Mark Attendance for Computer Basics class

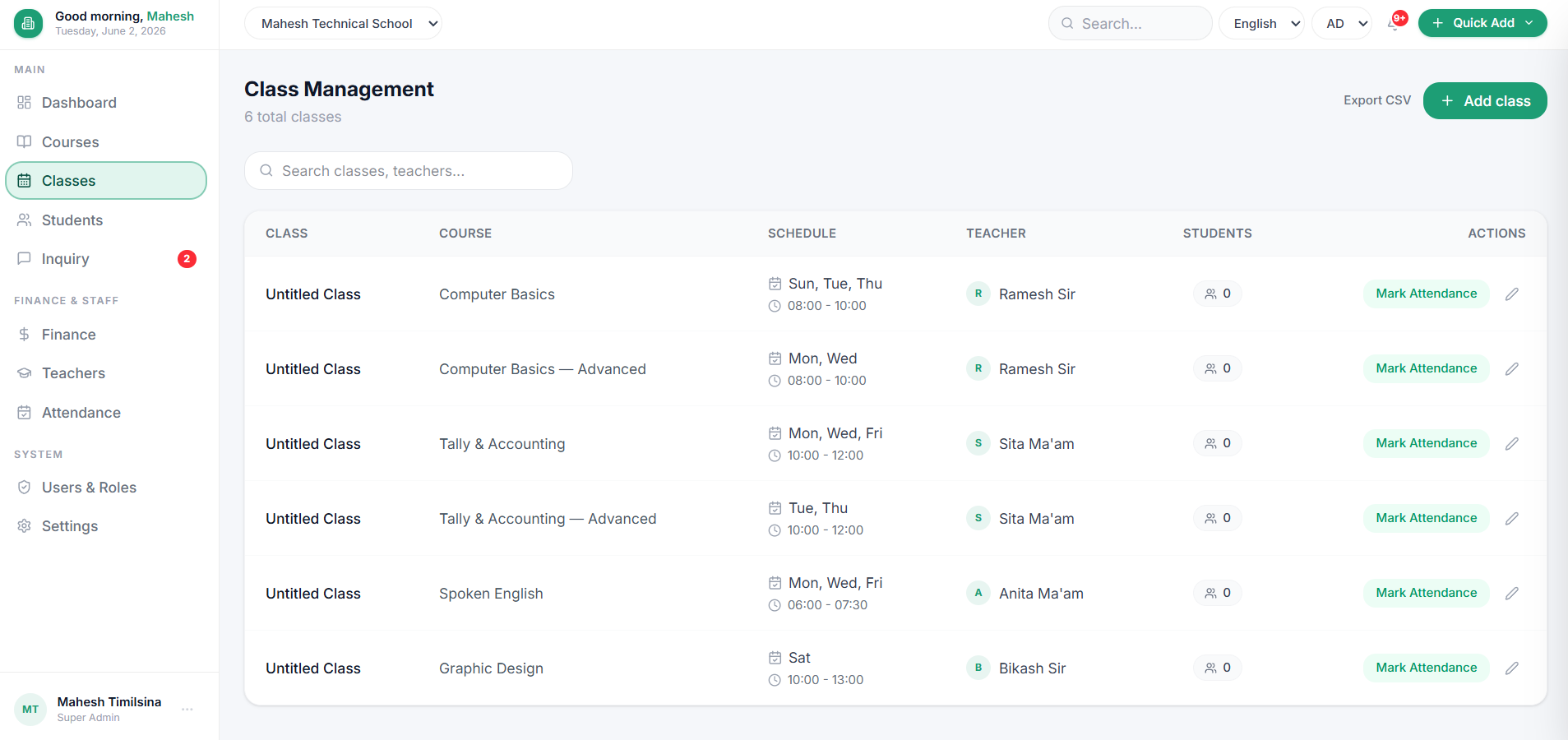click(x=1427, y=294)
